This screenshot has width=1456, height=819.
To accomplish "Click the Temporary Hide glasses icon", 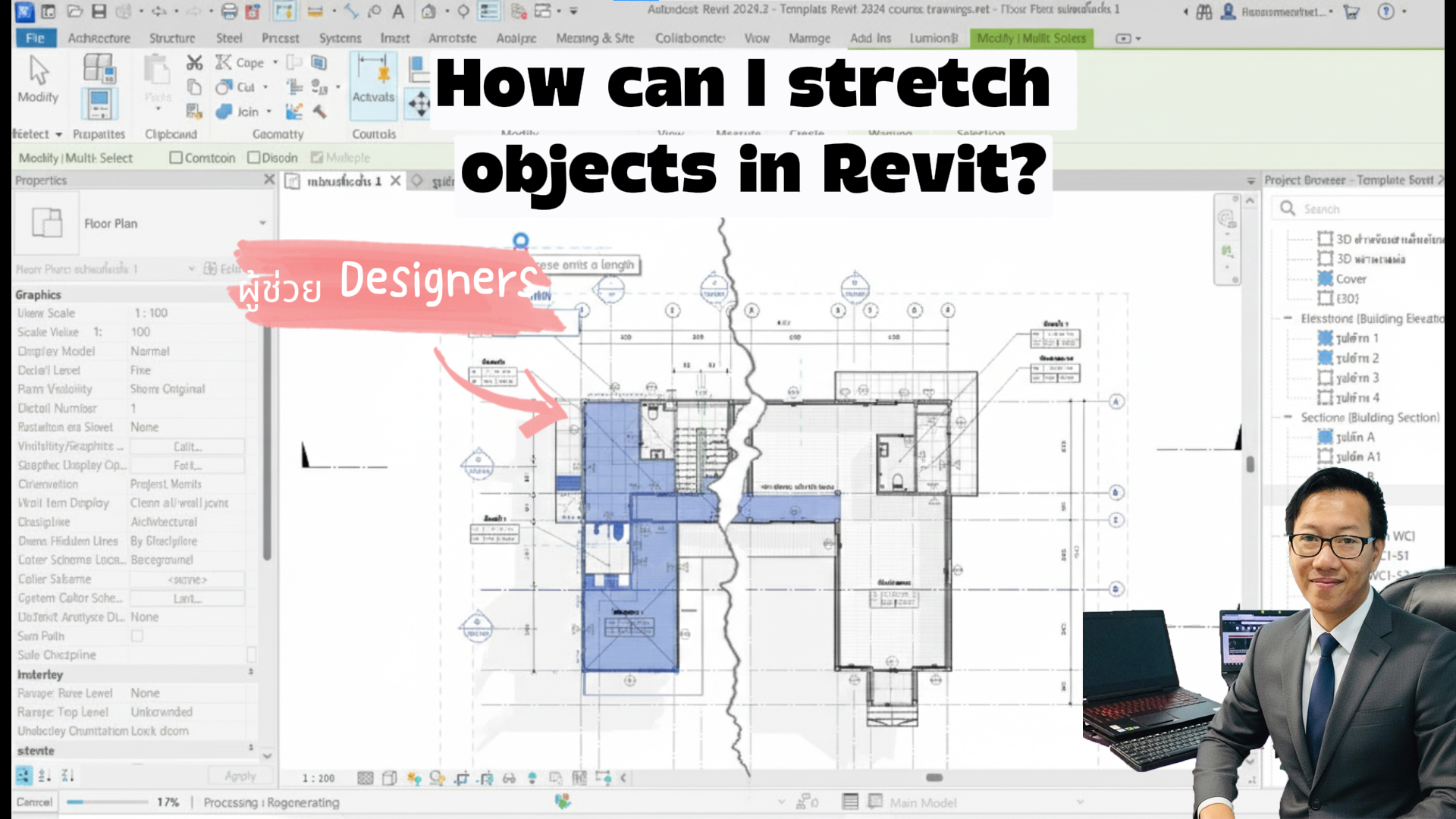I will coord(509,778).
